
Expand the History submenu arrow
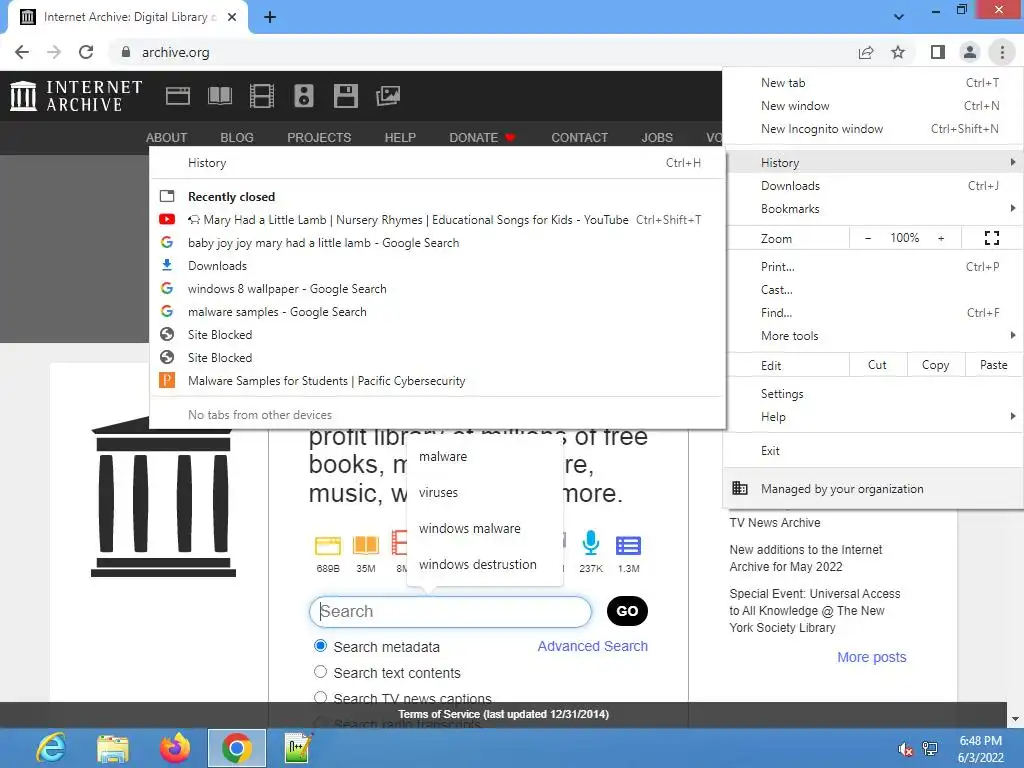click(x=1012, y=162)
